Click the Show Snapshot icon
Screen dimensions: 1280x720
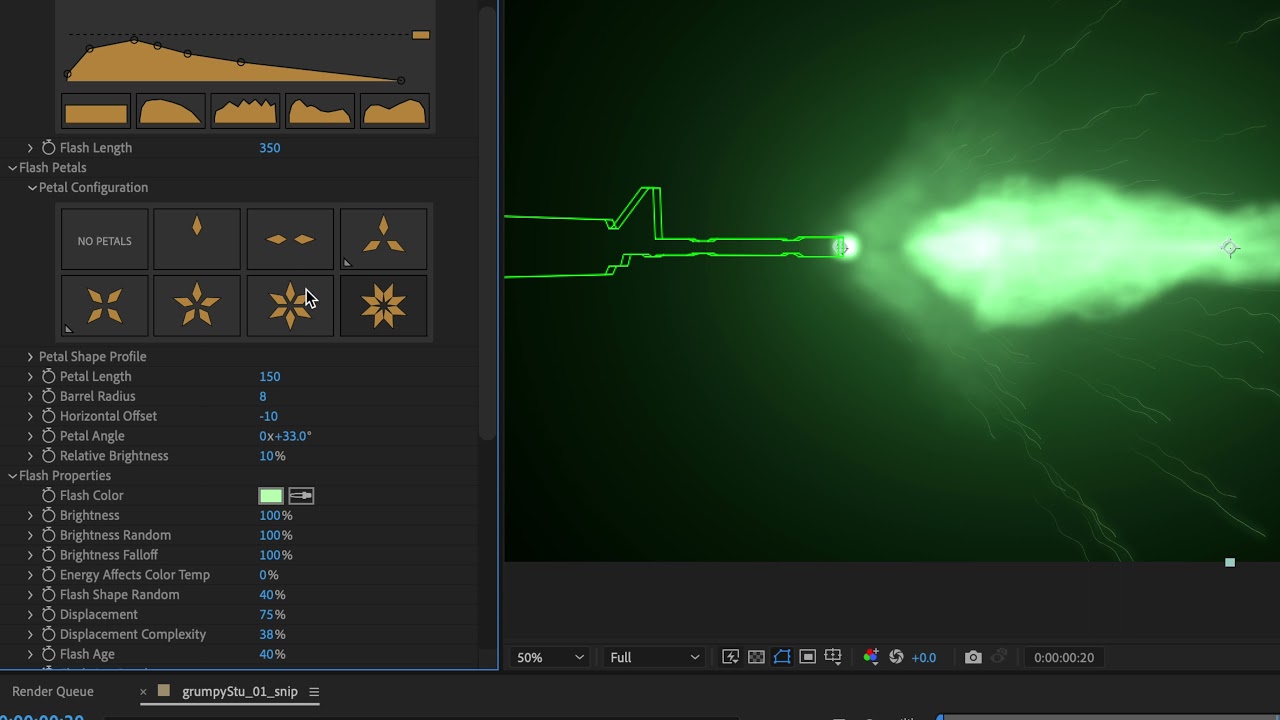[999, 657]
